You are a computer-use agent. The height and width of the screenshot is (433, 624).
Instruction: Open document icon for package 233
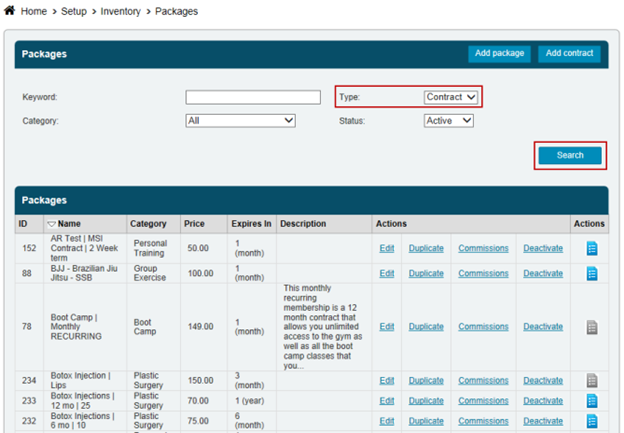[x=591, y=400]
